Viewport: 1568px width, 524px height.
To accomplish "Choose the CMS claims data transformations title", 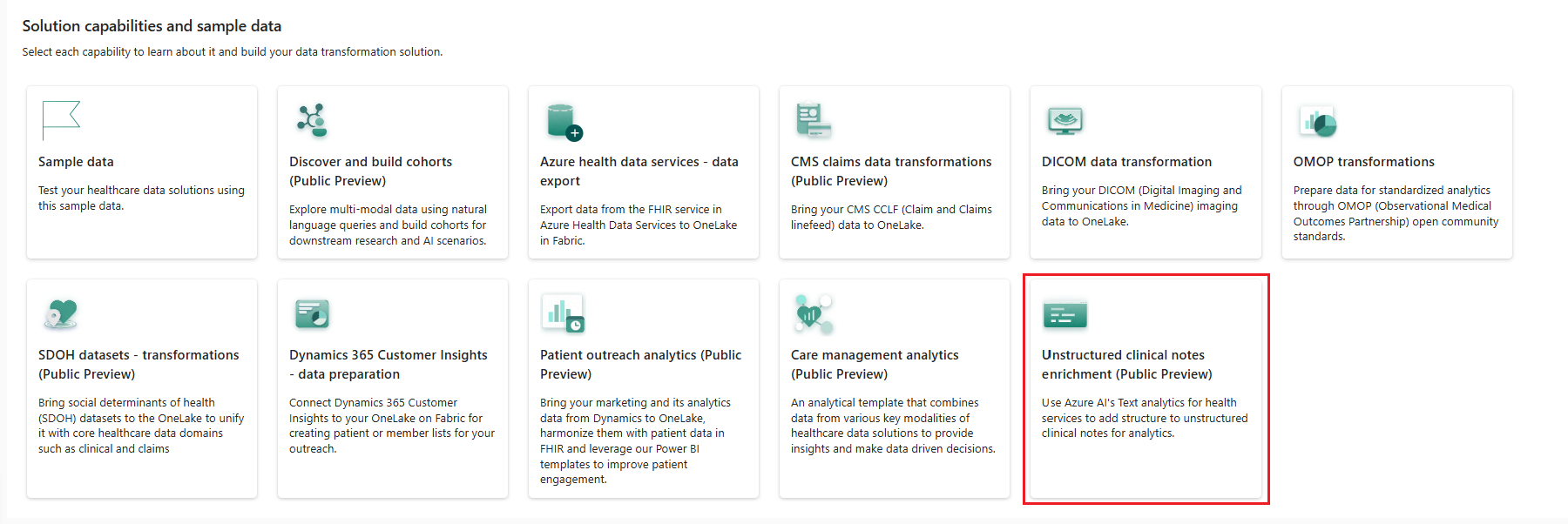I will [890, 171].
